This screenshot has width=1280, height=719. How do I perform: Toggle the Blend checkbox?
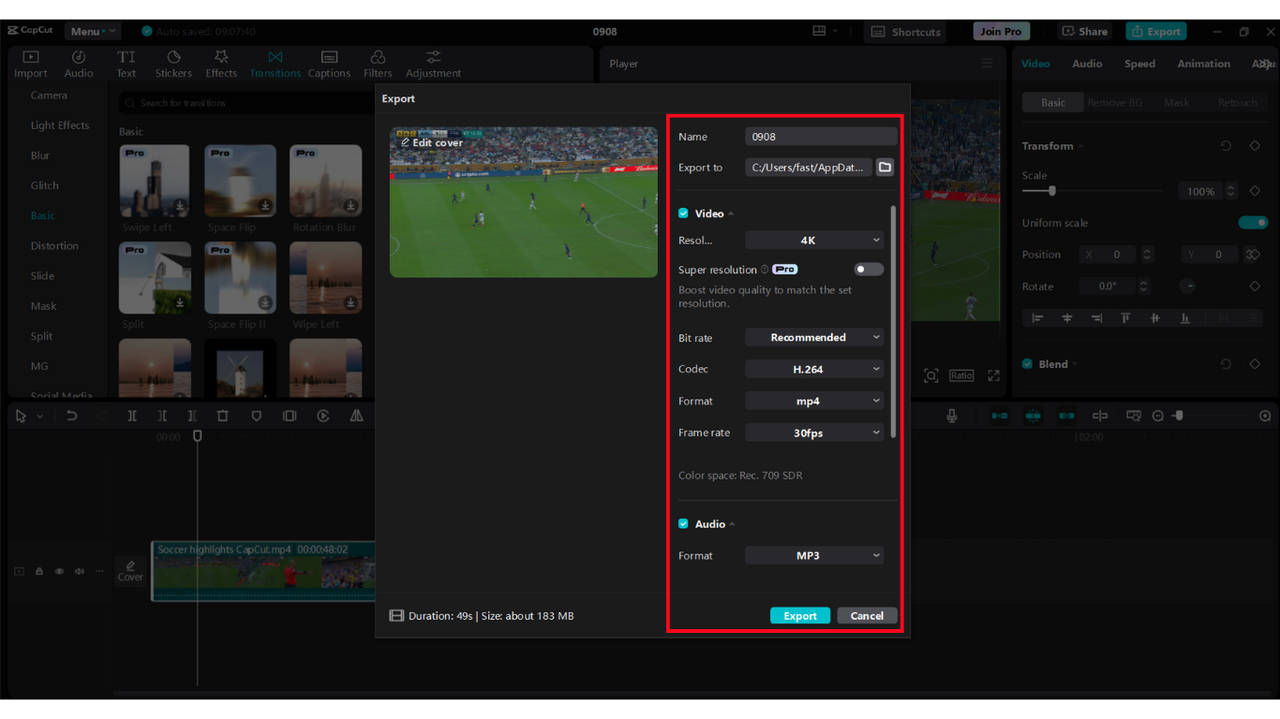click(1027, 364)
